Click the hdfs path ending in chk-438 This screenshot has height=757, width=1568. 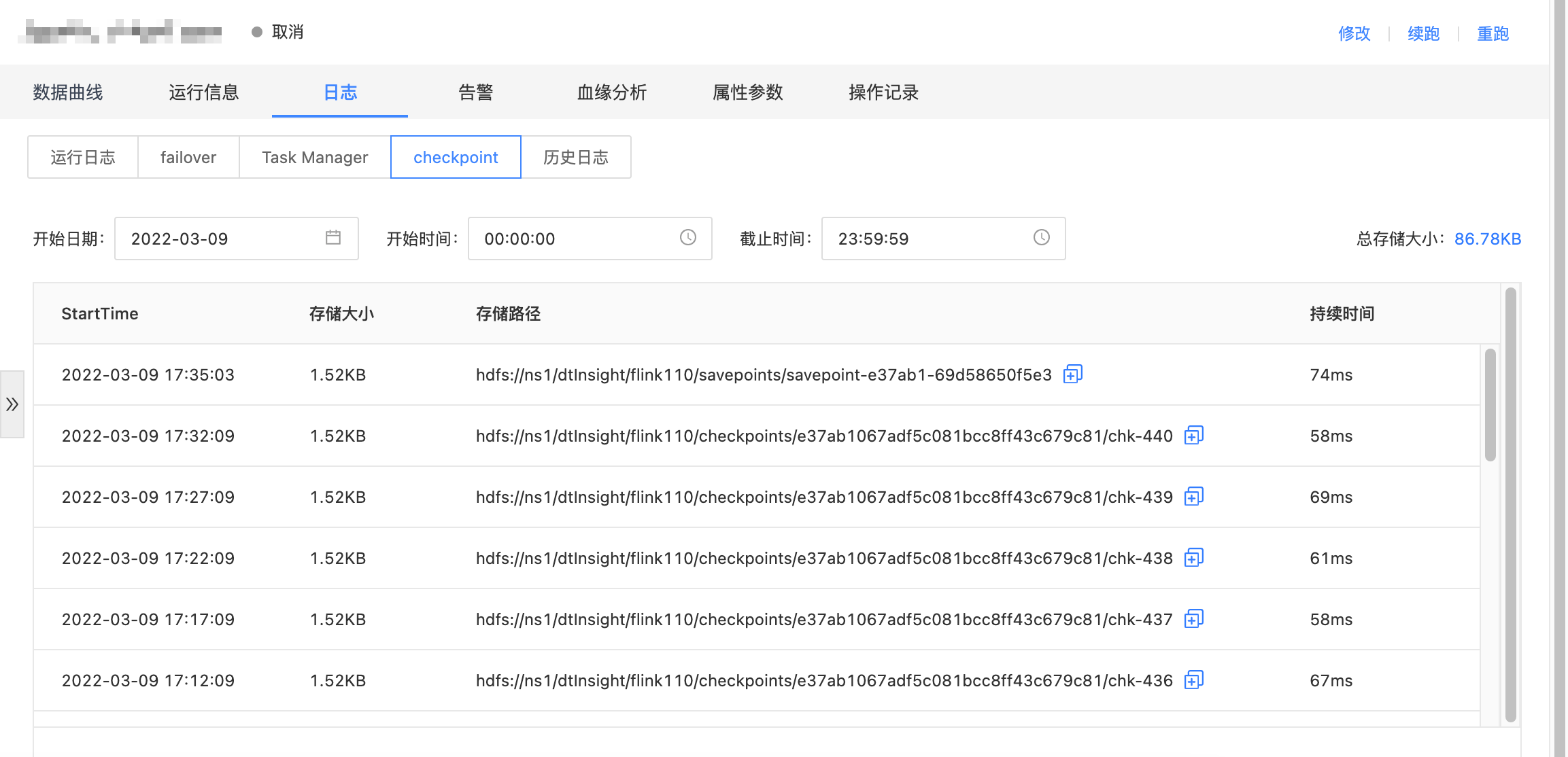[824, 558]
